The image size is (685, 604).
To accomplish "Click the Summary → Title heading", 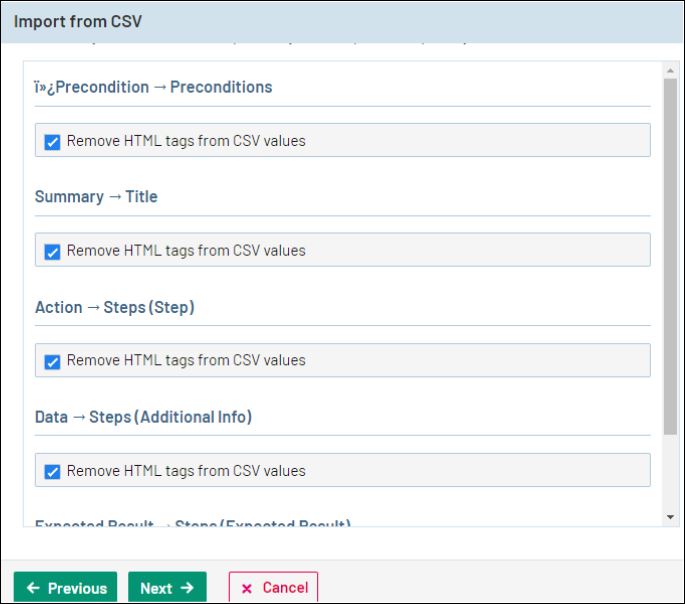I will (96, 197).
